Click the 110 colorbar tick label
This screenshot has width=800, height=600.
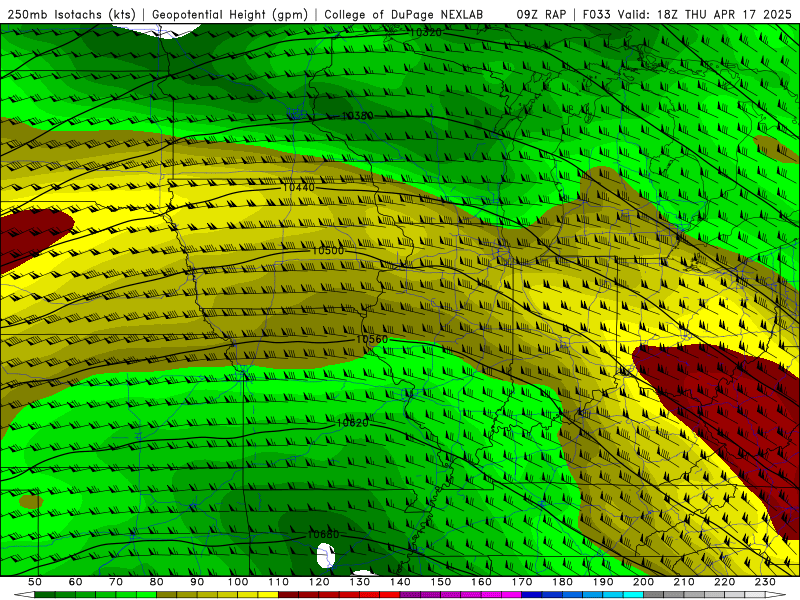[279, 582]
